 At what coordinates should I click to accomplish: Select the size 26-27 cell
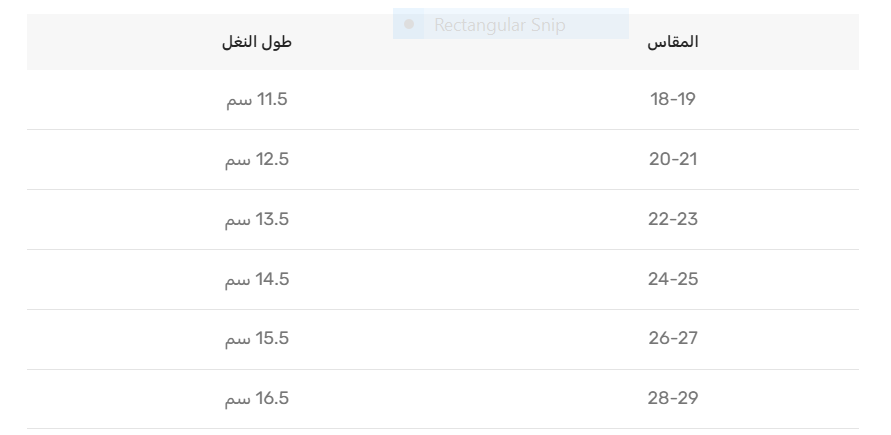673,339
